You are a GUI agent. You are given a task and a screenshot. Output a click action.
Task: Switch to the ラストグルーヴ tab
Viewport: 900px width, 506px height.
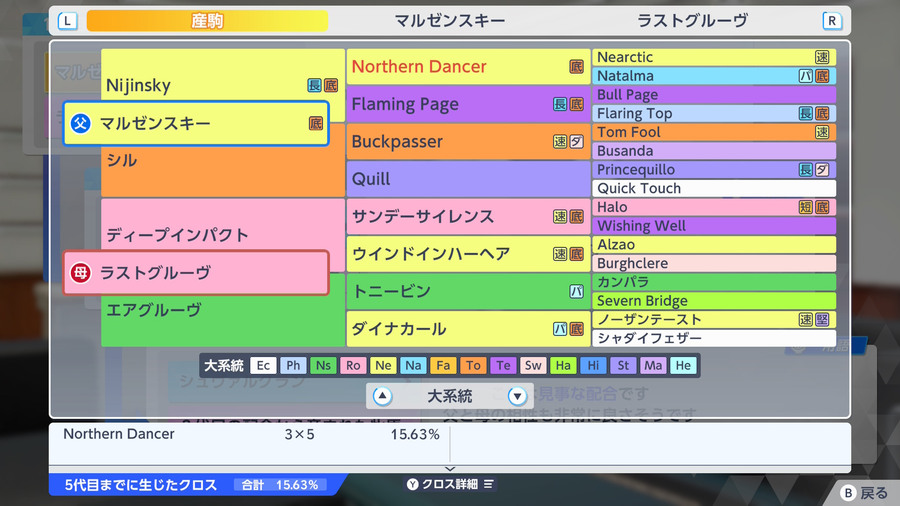coord(692,21)
